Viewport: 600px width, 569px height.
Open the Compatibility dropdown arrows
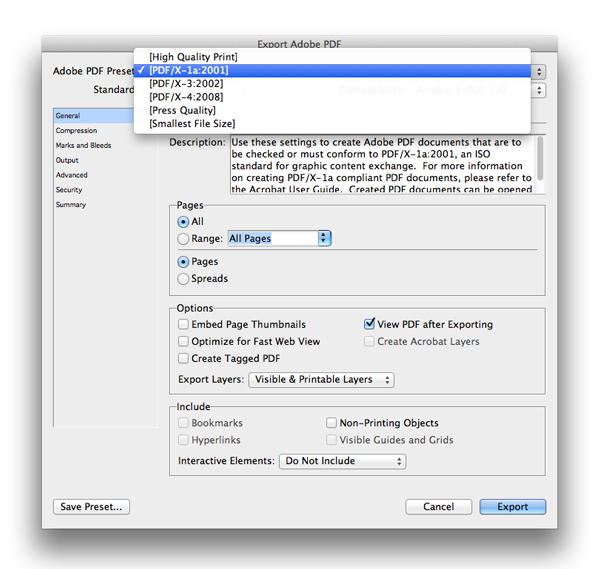[x=539, y=90]
